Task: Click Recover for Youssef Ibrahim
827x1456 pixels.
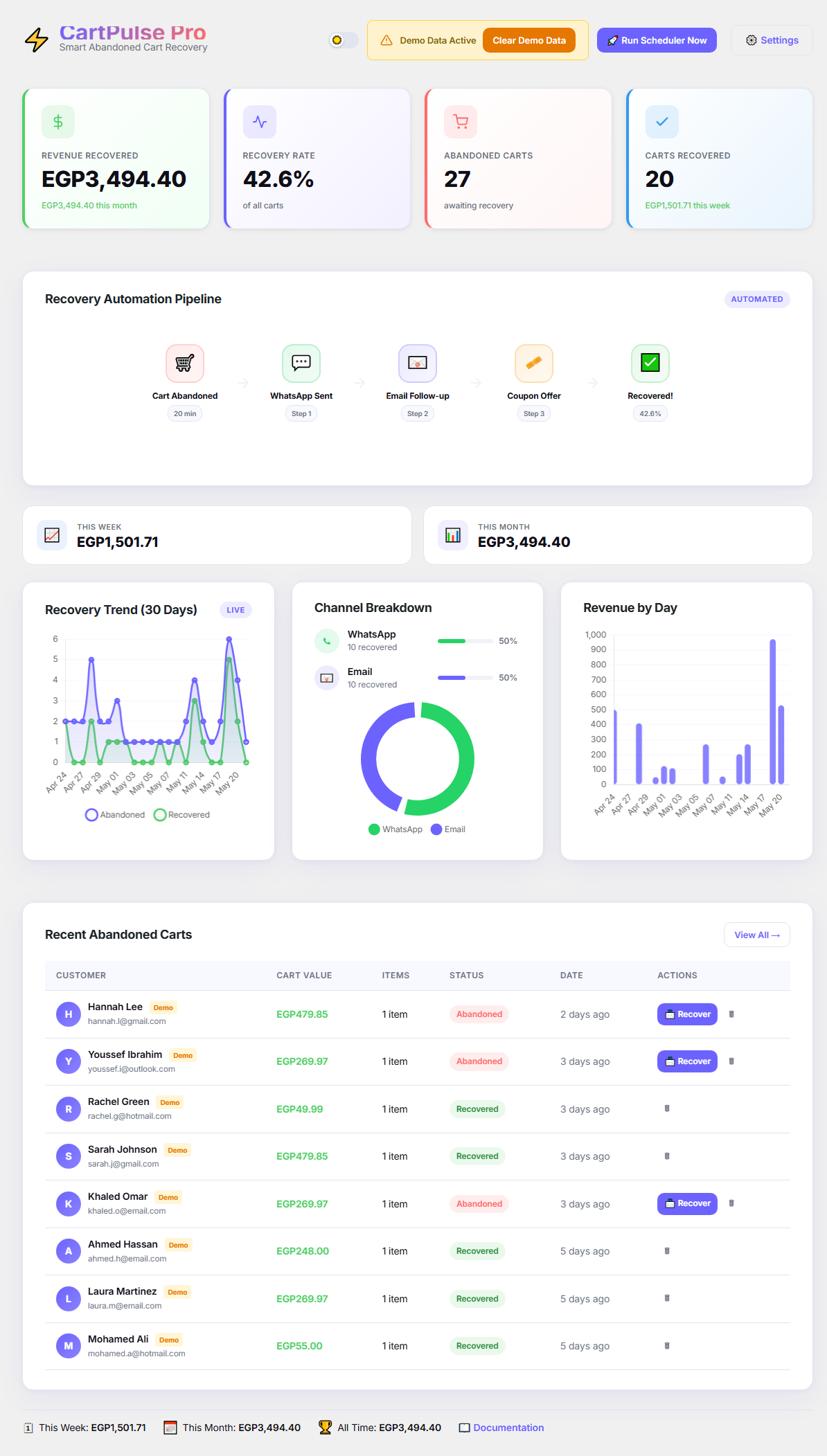Action: [x=687, y=1061]
